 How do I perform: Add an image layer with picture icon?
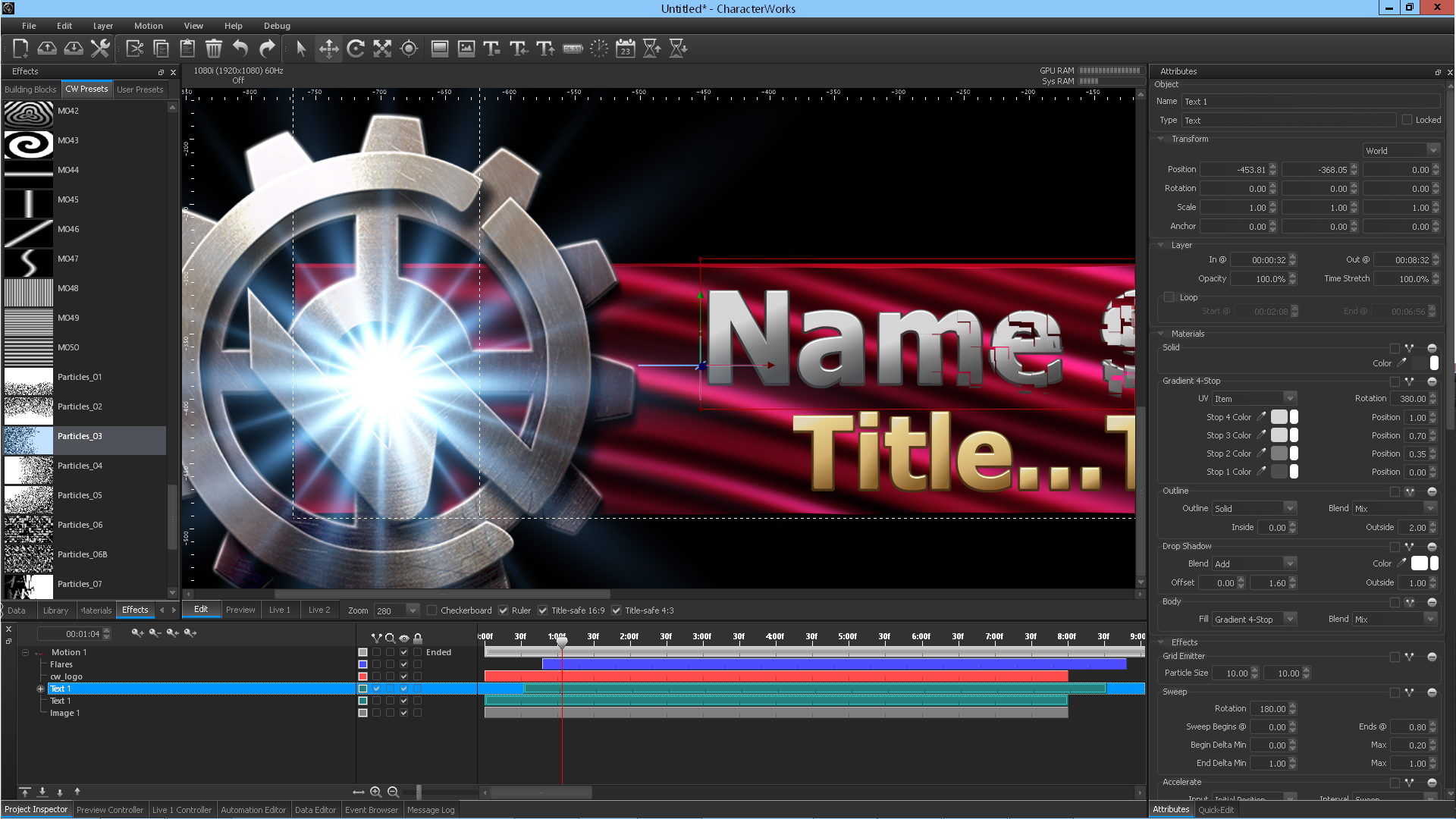(x=466, y=49)
